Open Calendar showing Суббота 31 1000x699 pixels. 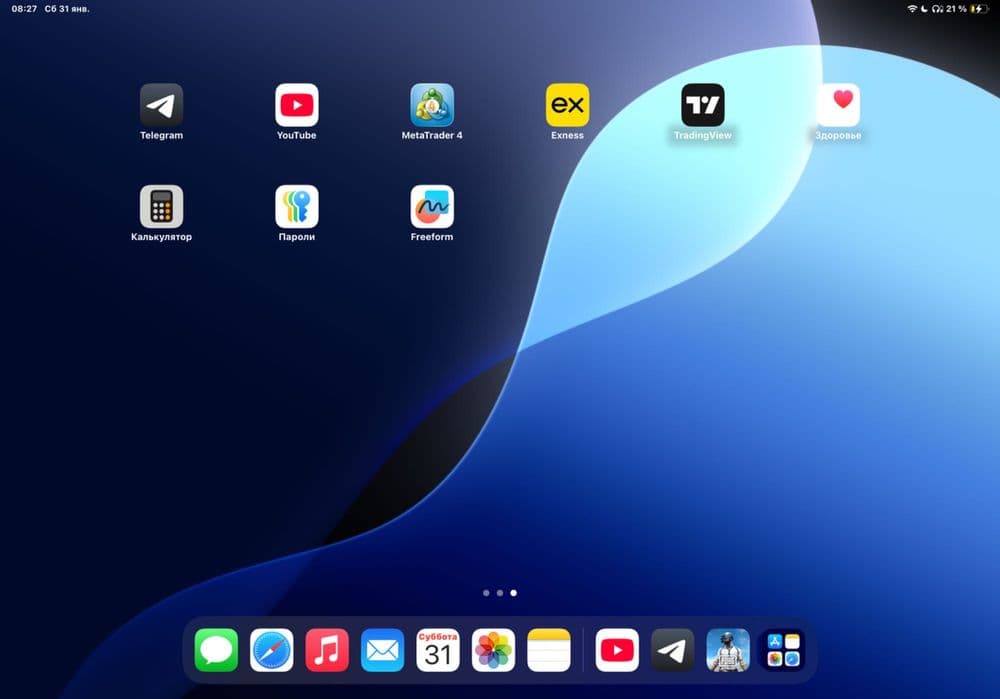438,650
